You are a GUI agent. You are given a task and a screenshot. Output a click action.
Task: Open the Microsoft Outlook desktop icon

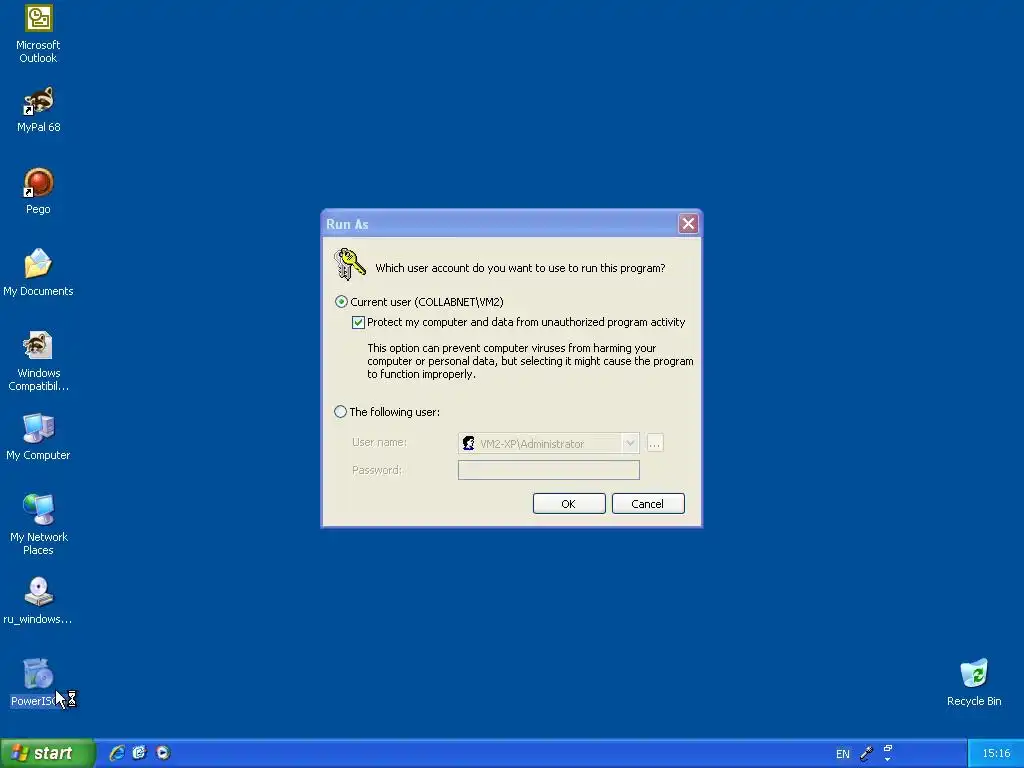tap(38, 33)
